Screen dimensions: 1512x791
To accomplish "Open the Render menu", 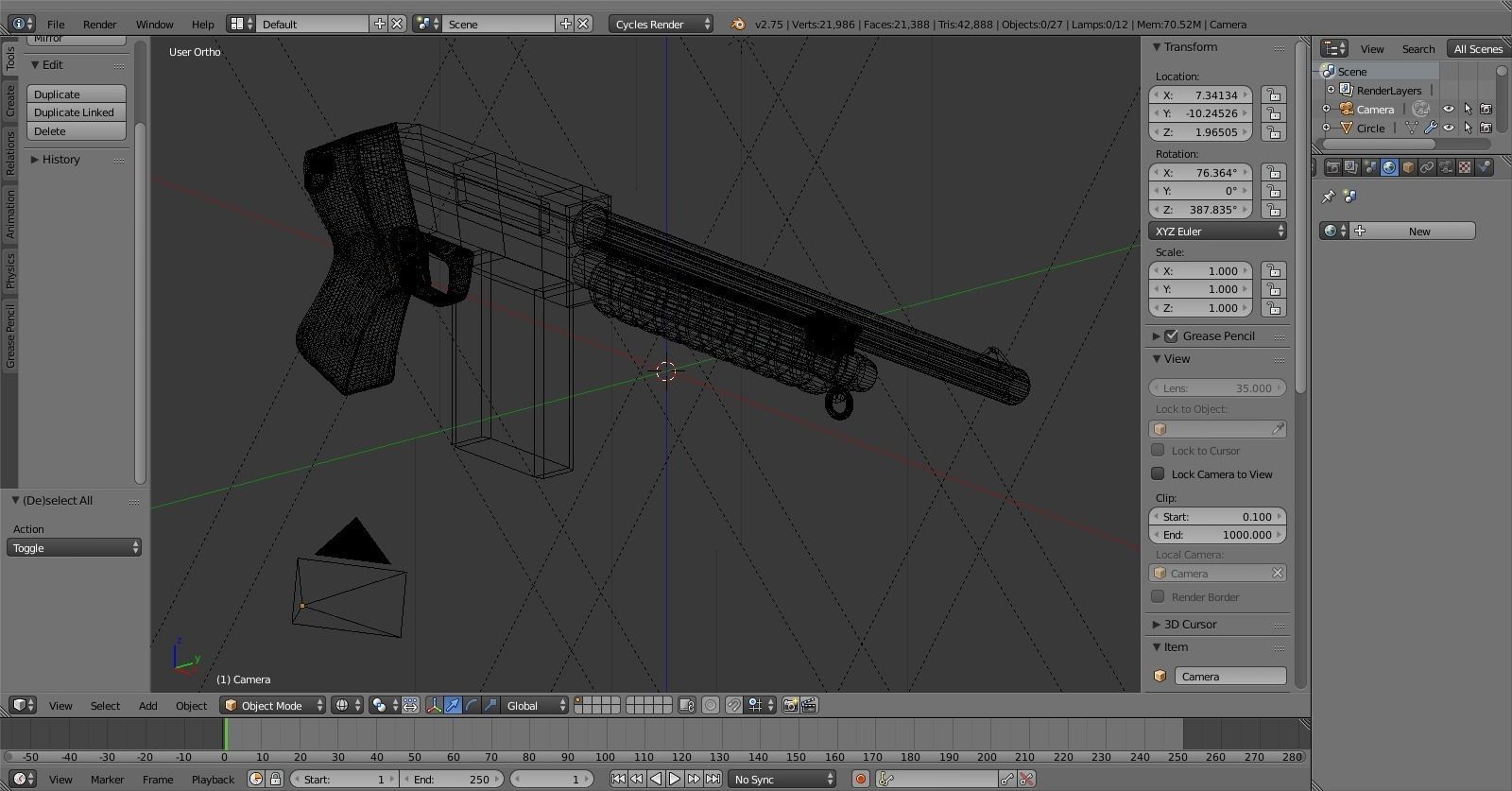I will [99, 24].
